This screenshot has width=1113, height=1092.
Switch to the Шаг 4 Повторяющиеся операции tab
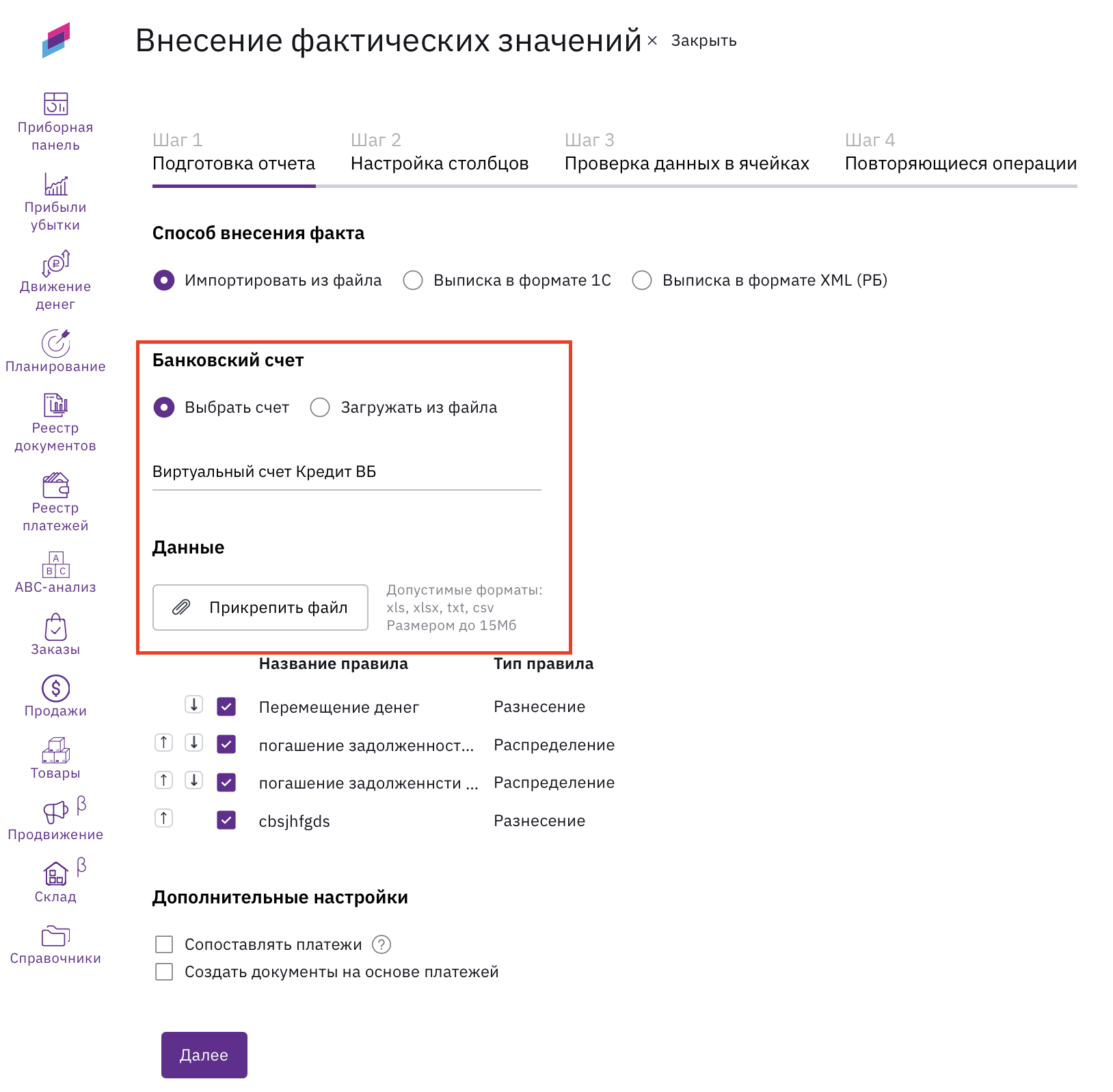tap(961, 152)
